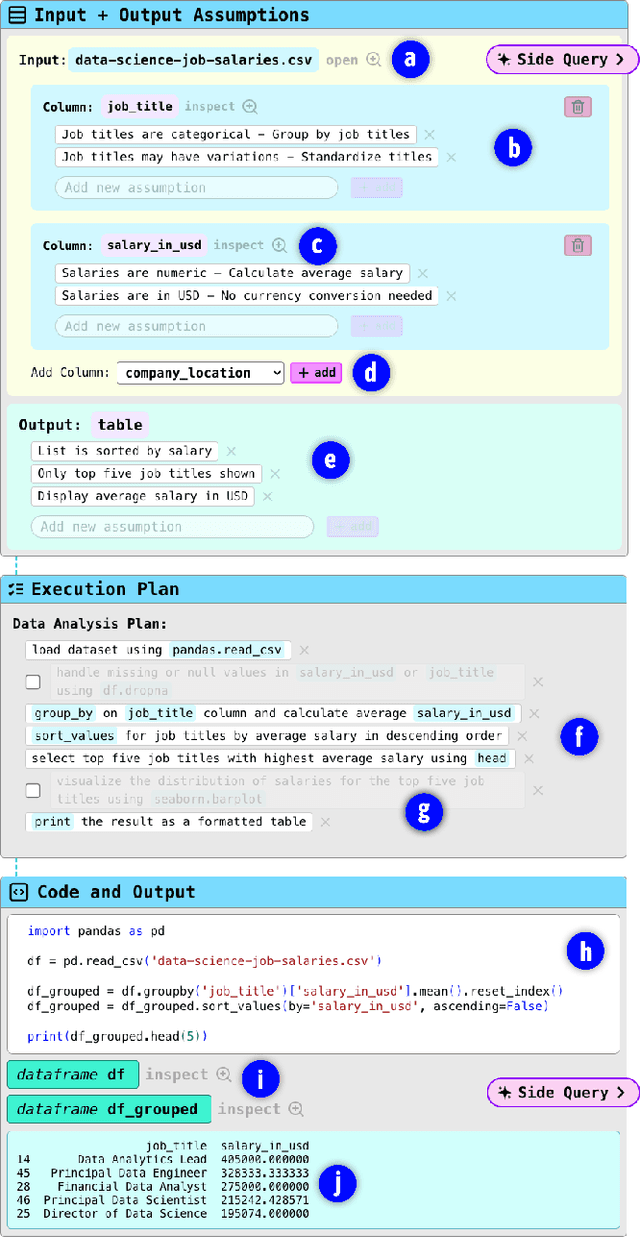Viewport: 640px width, 1238px height.
Task: Remove 'Job titles are categorical' assumption
Action: click(x=429, y=134)
